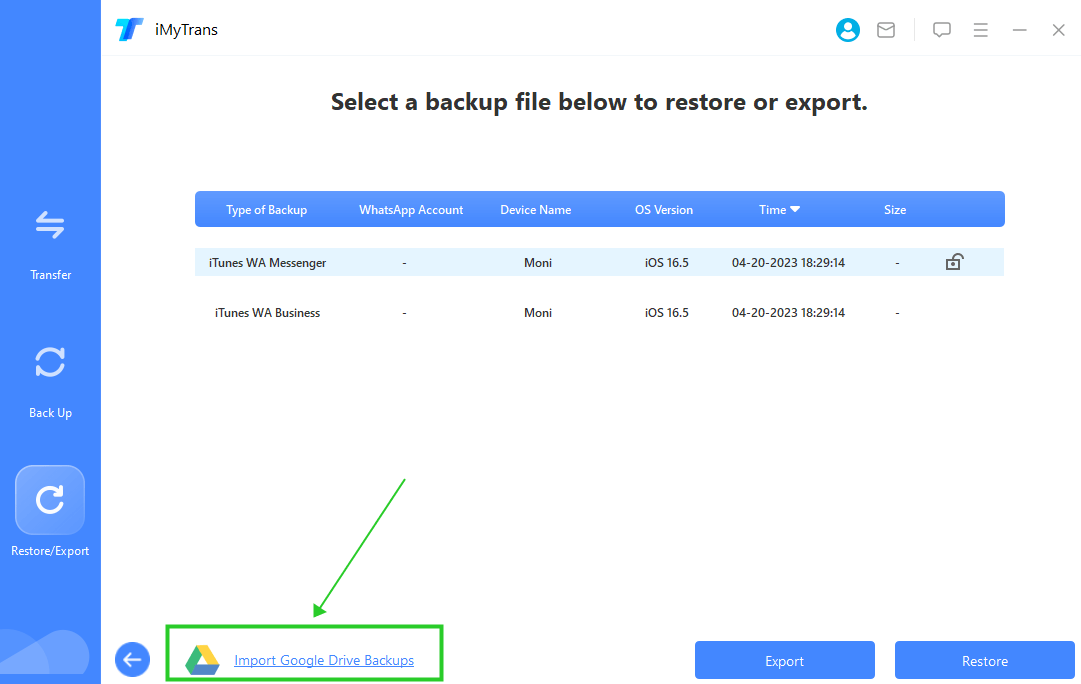Select the iTunes WA Business backup row
The height and width of the screenshot is (684, 1081).
(599, 312)
